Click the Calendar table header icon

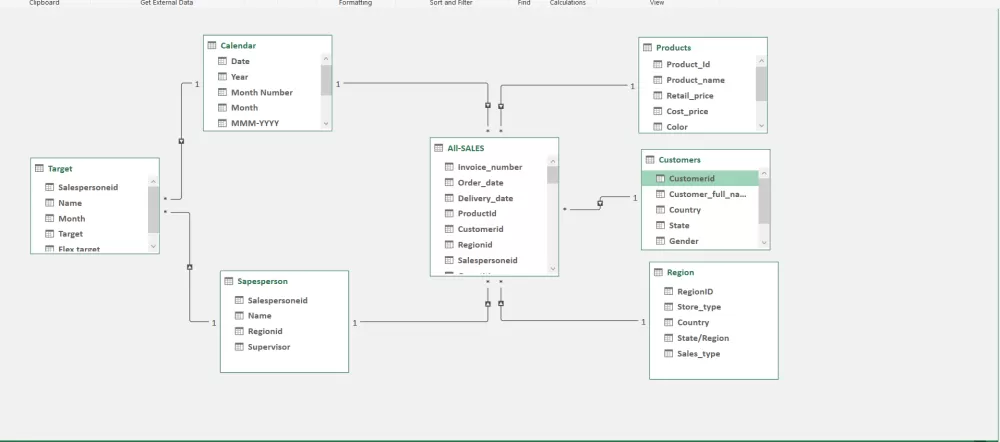(212, 46)
